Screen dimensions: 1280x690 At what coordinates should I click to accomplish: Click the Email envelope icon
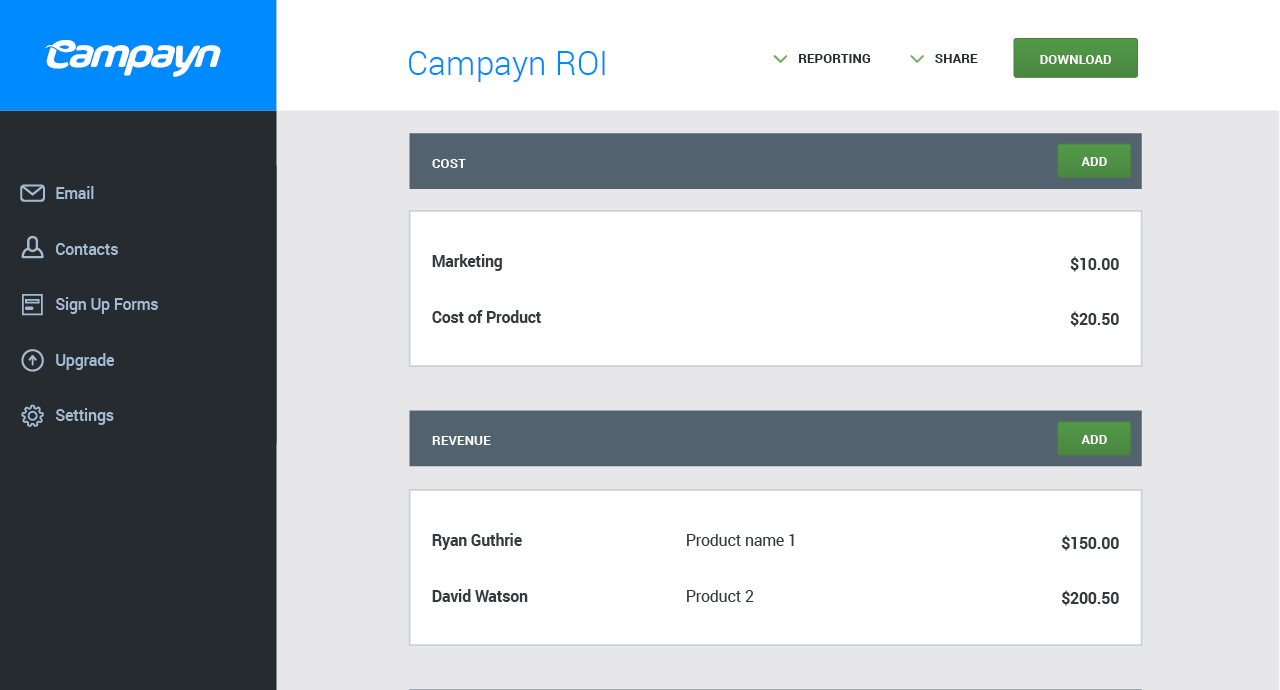(x=33, y=193)
